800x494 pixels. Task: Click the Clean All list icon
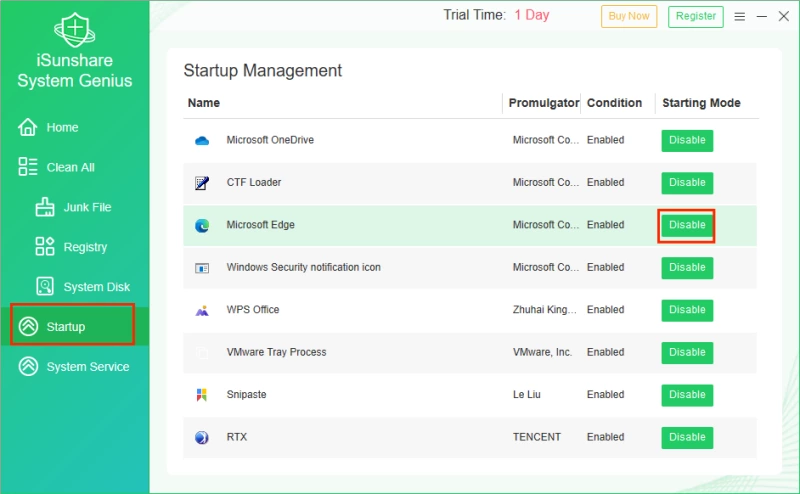pyautogui.click(x=28, y=167)
